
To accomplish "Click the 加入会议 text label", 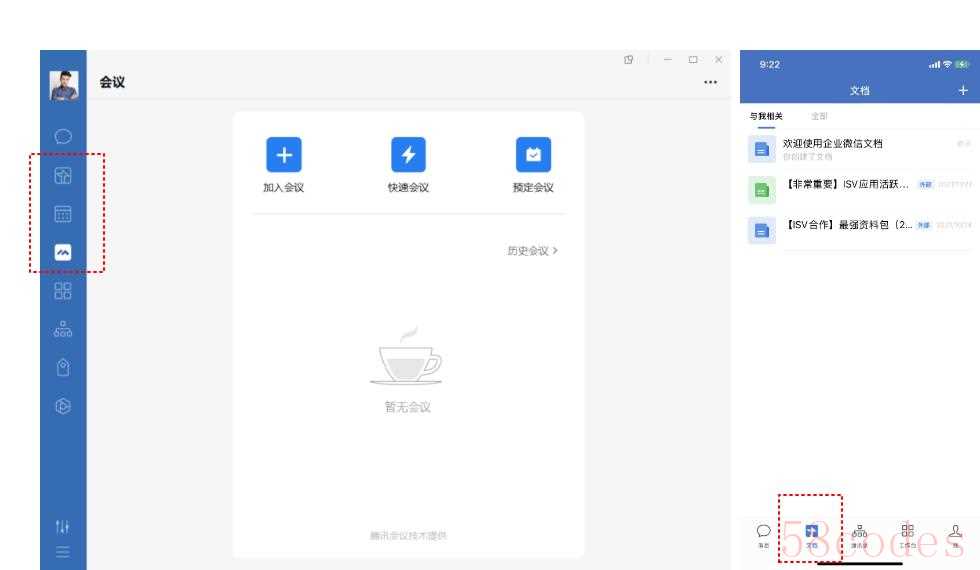I will tap(284, 188).
